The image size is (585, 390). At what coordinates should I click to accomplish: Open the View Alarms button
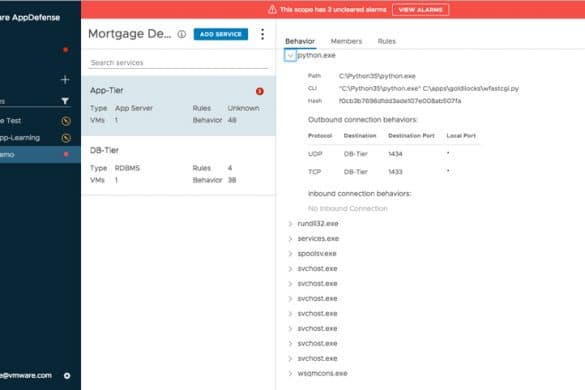tap(420, 10)
